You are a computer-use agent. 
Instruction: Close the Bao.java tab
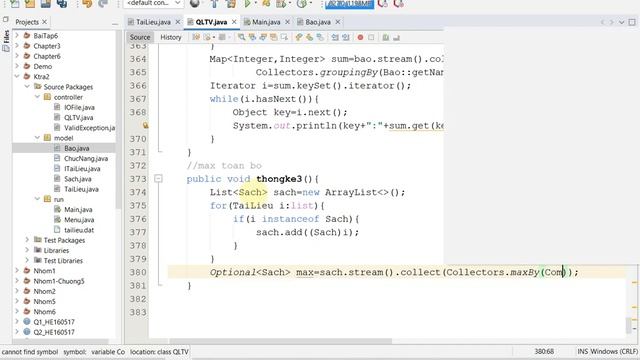(x=338, y=22)
